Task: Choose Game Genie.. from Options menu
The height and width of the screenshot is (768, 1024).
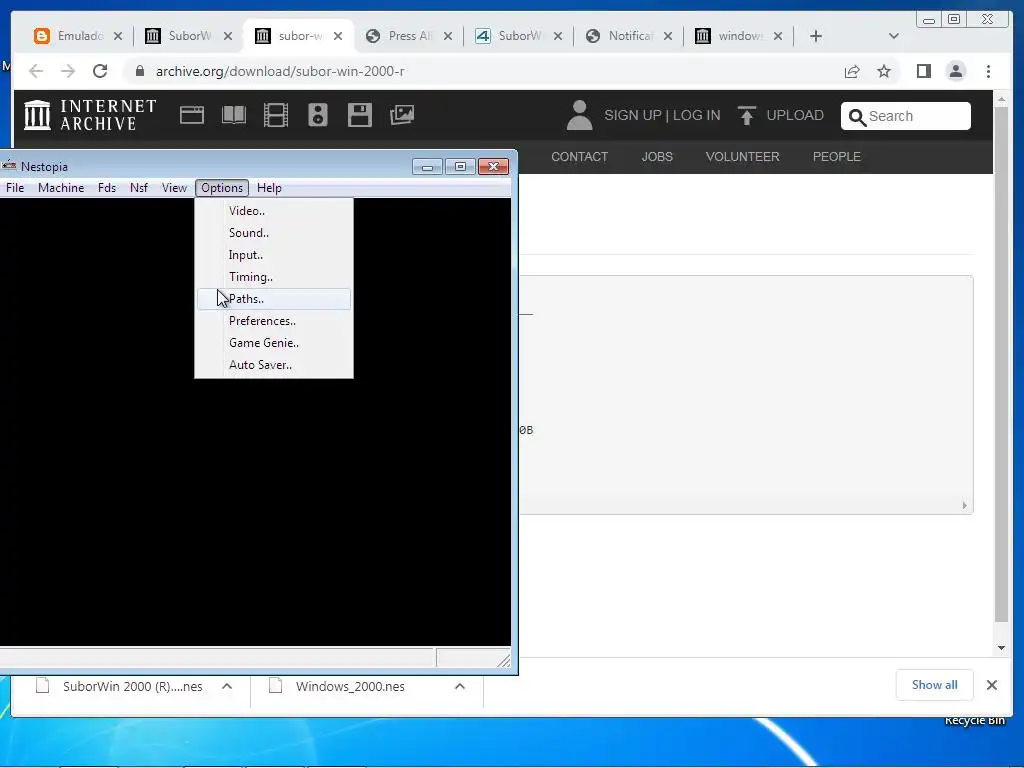Action: pyautogui.click(x=274, y=343)
